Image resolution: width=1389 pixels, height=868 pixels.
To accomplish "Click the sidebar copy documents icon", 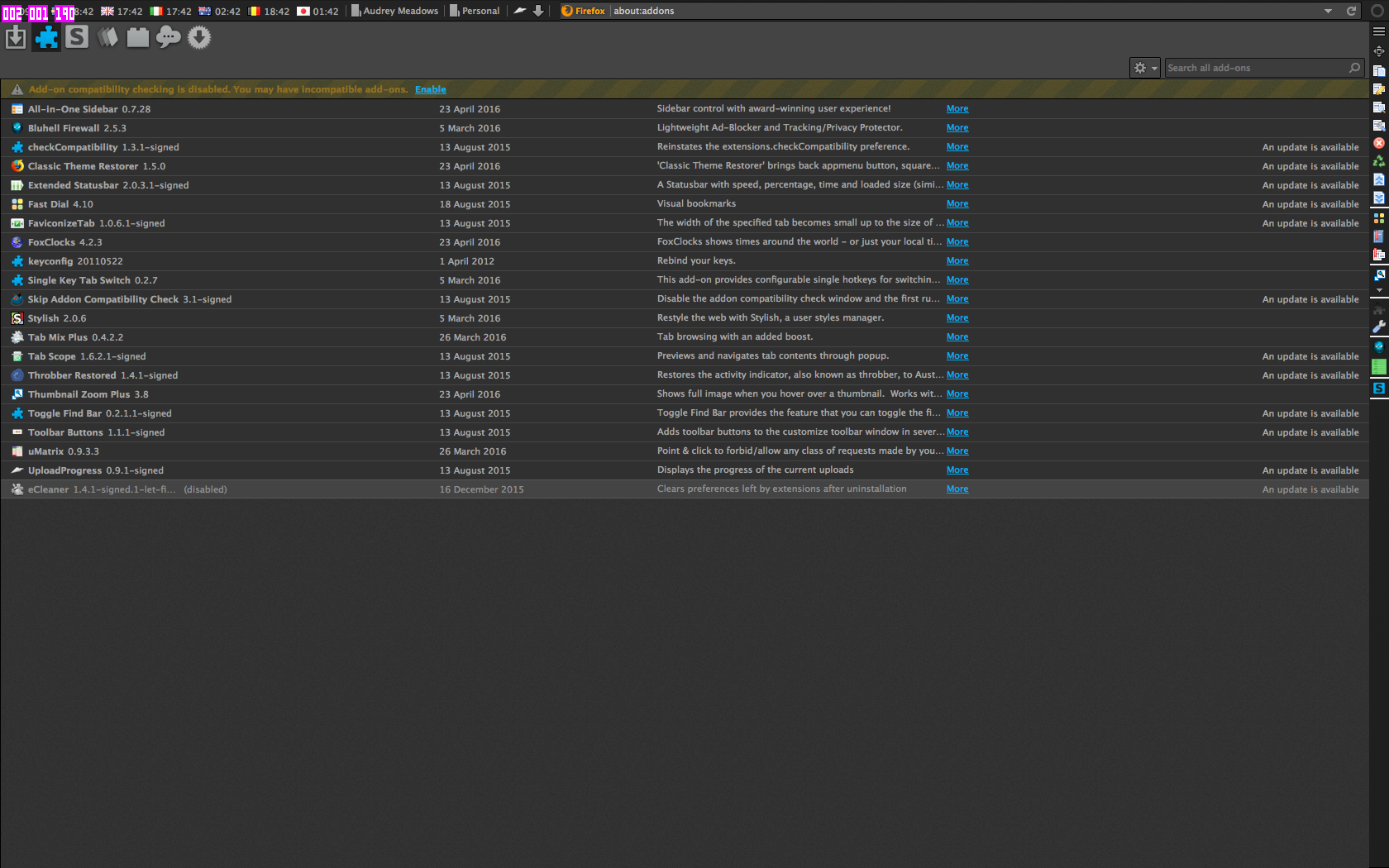I will [x=1379, y=71].
